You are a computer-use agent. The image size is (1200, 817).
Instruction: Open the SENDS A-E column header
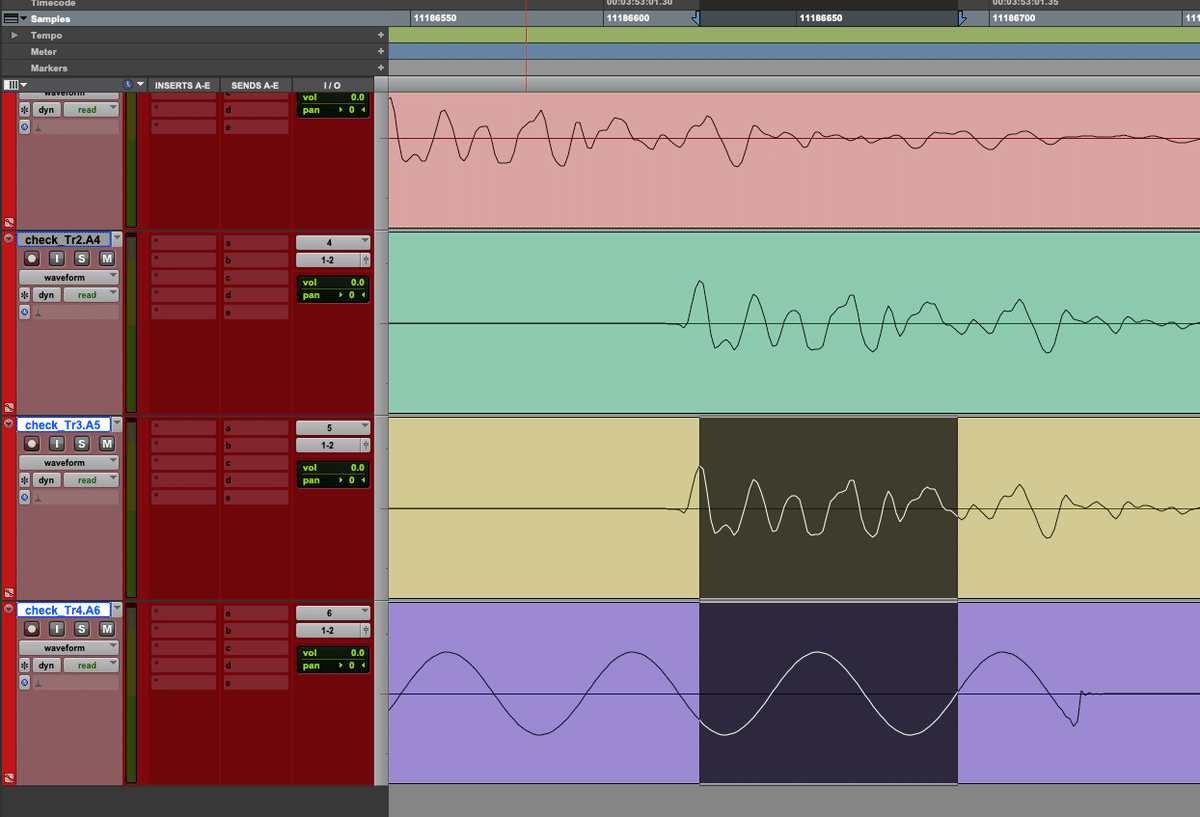coord(255,85)
